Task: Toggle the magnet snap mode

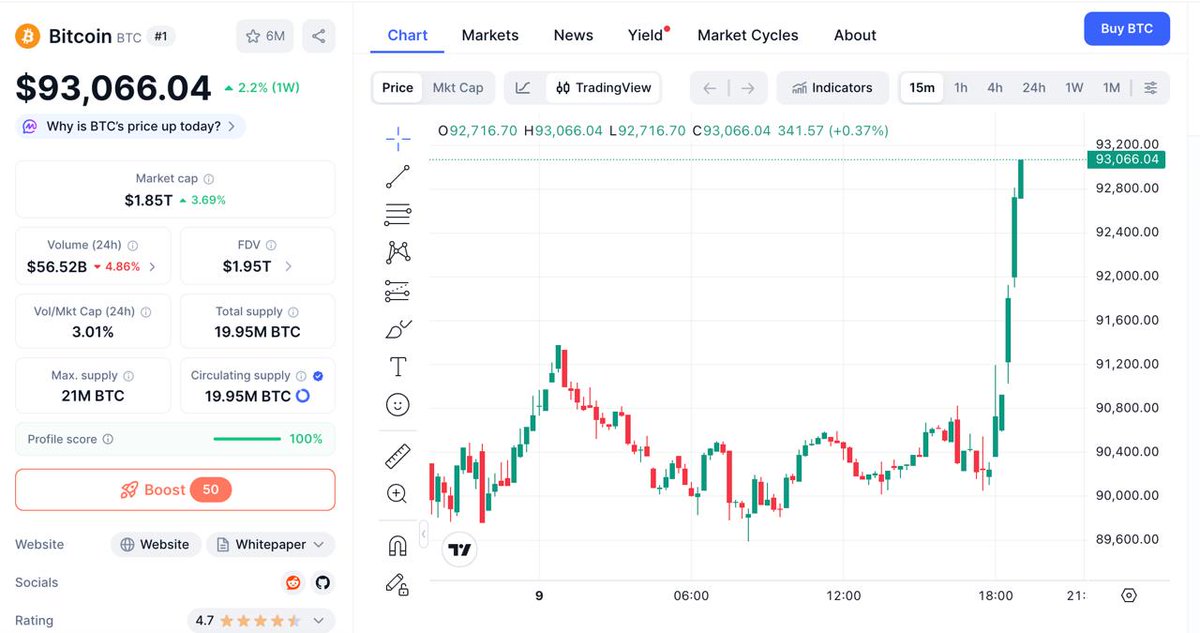Action: point(398,546)
